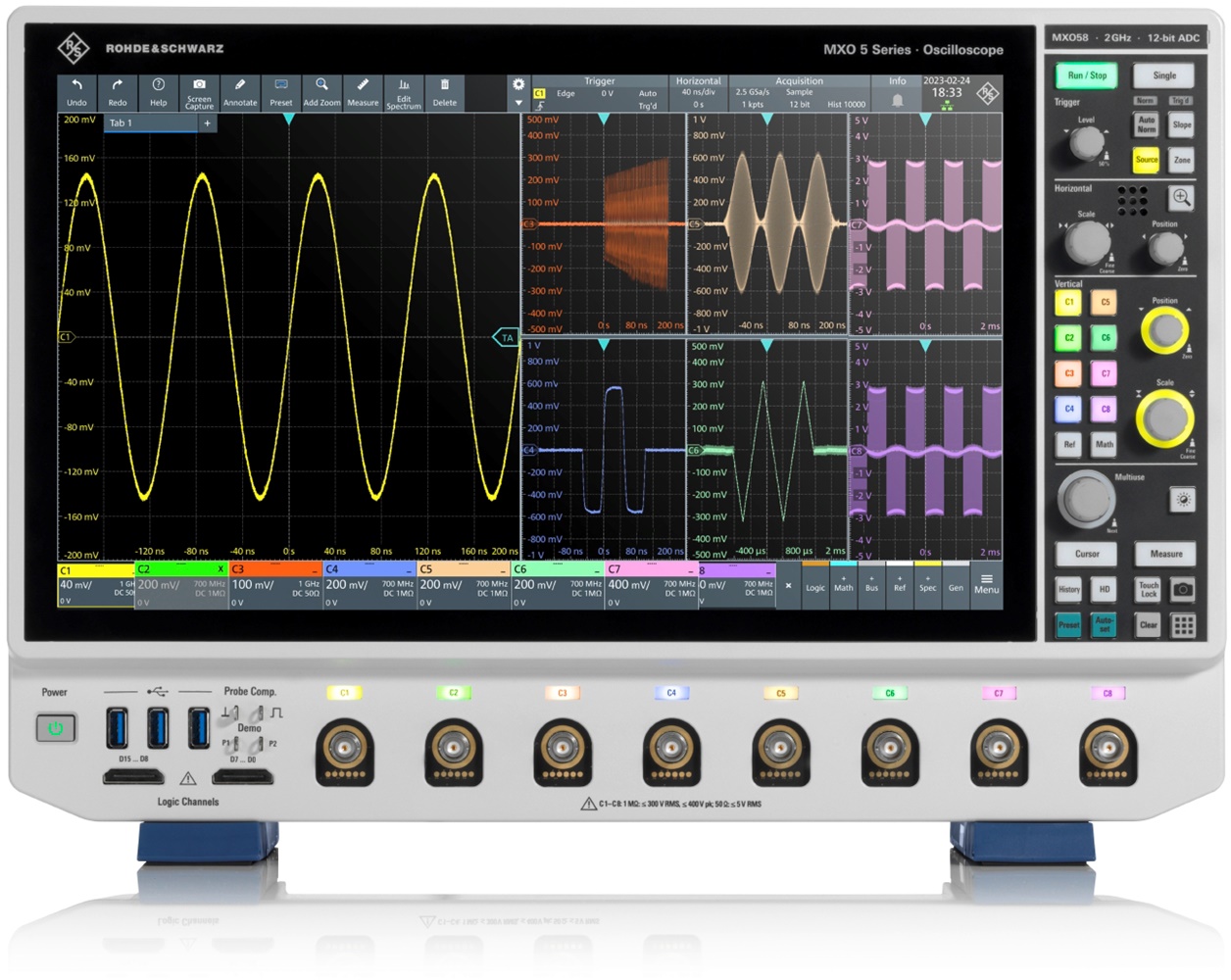Push the trigger Level knob

[1086, 143]
